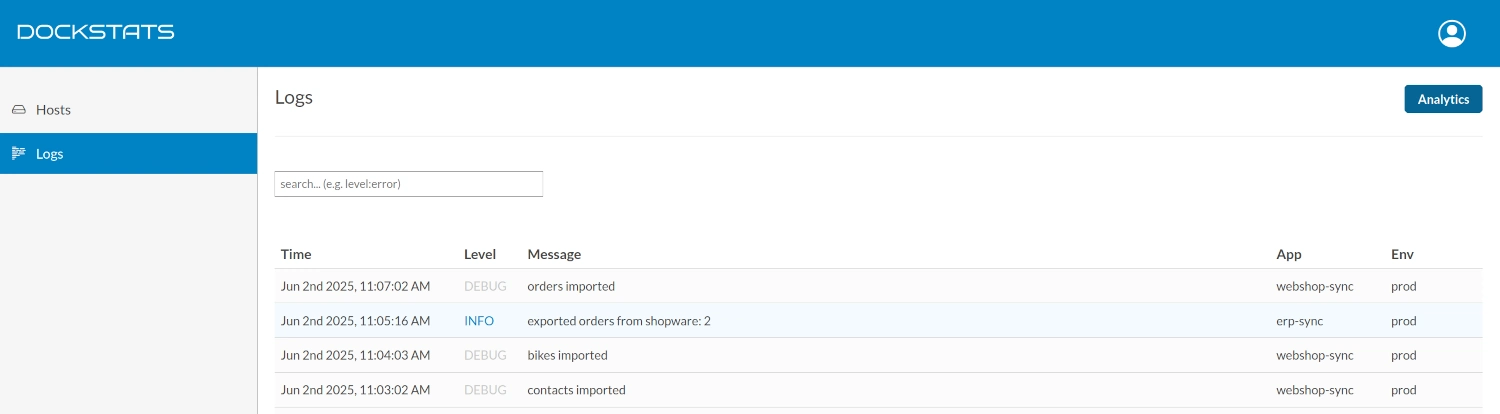Click the INFO level label
This screenshot has height=414, width=1500.
pyautogui.click(x=479, y=321)
